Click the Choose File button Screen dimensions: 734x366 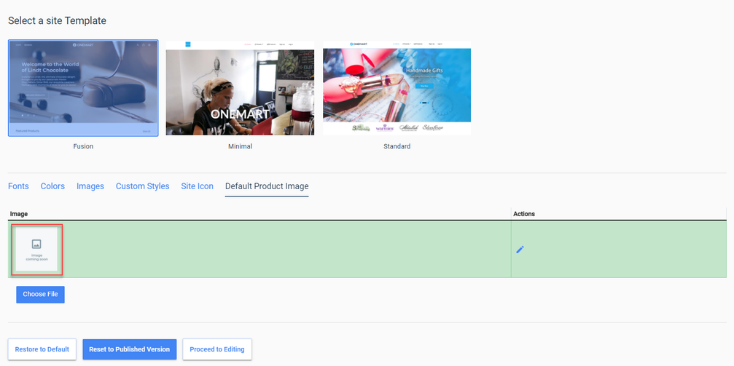[x=40, y=294]
